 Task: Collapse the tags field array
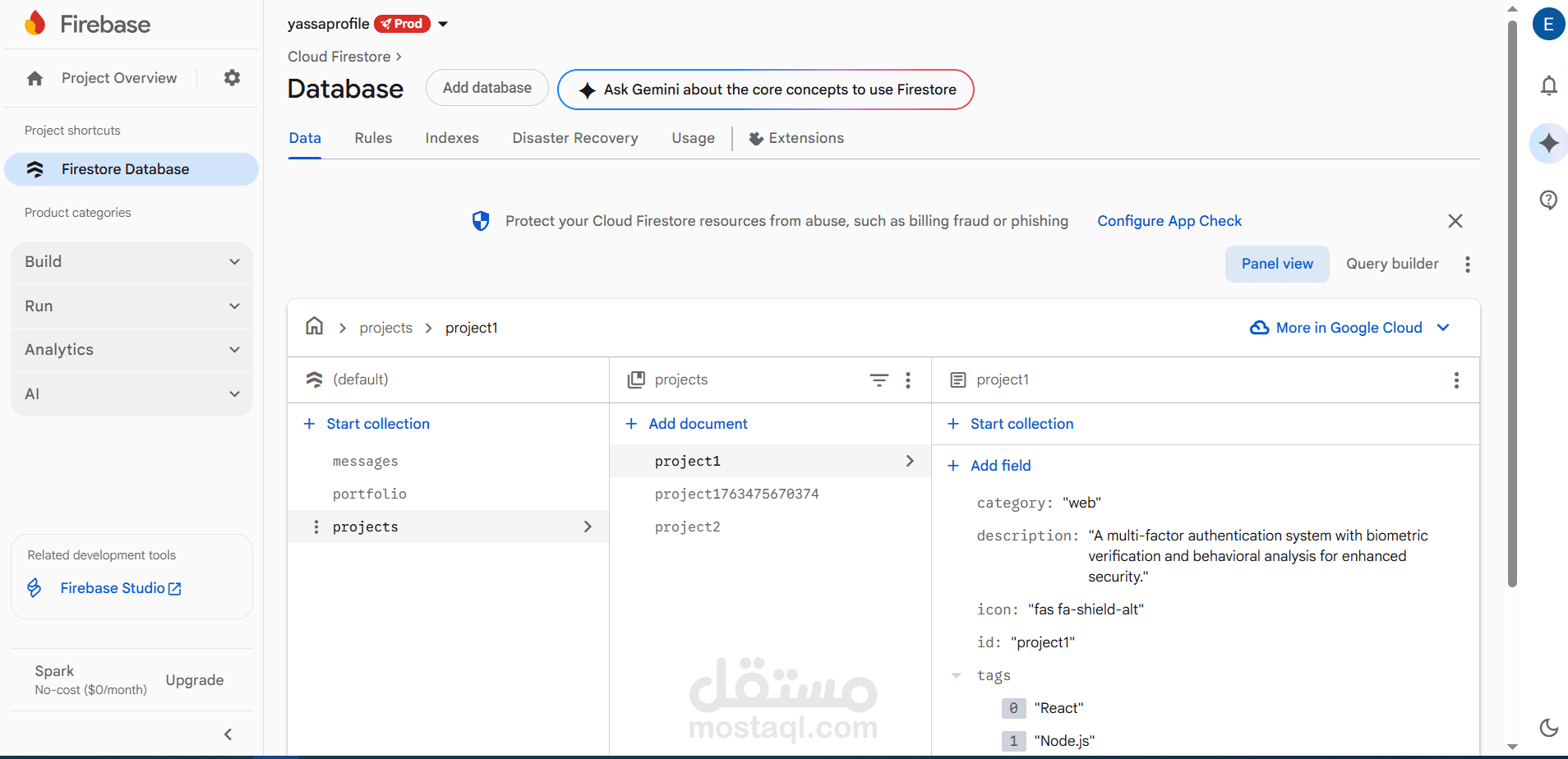[956, 675]
